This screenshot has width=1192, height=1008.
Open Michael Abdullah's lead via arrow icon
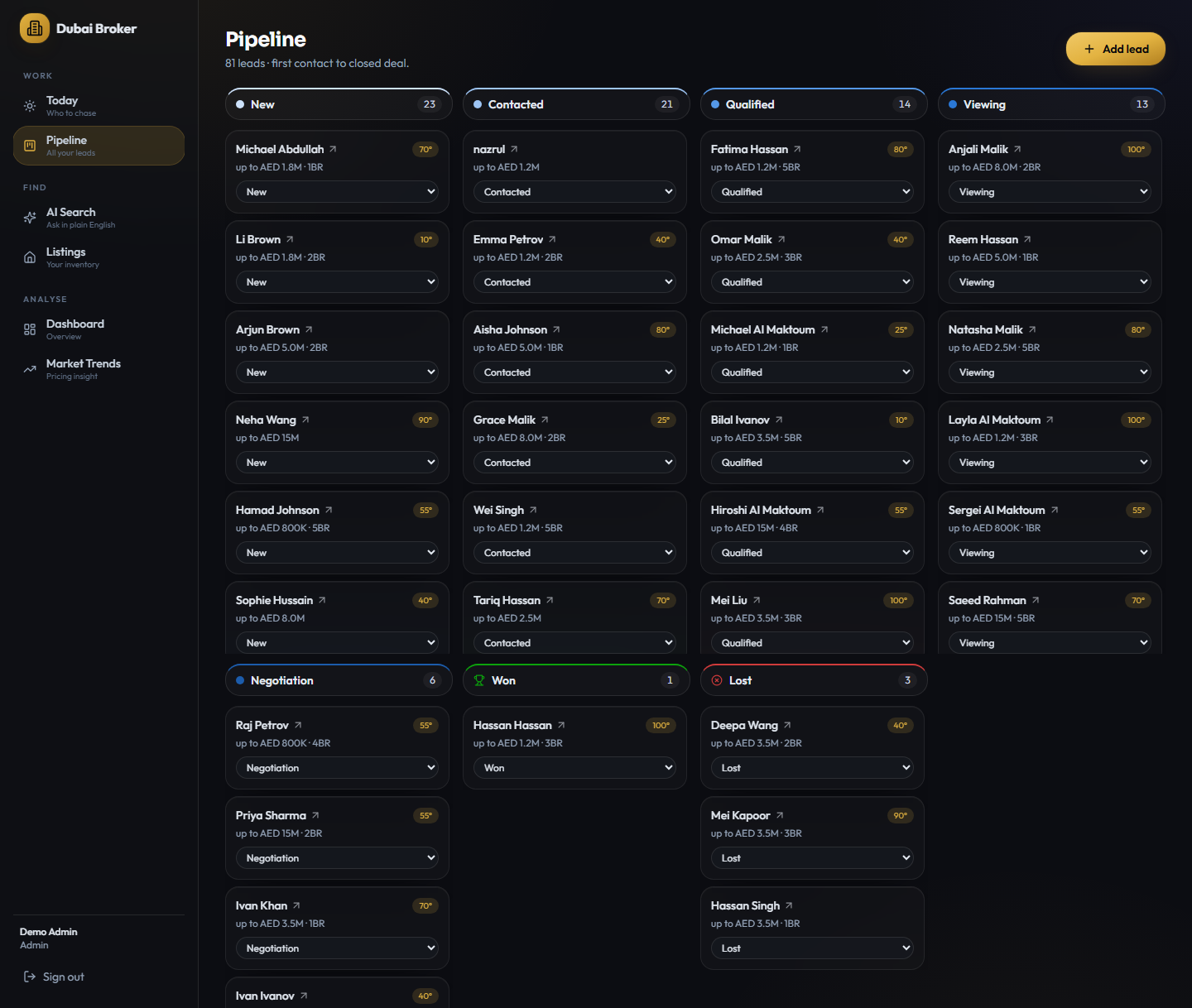[333, 149]
